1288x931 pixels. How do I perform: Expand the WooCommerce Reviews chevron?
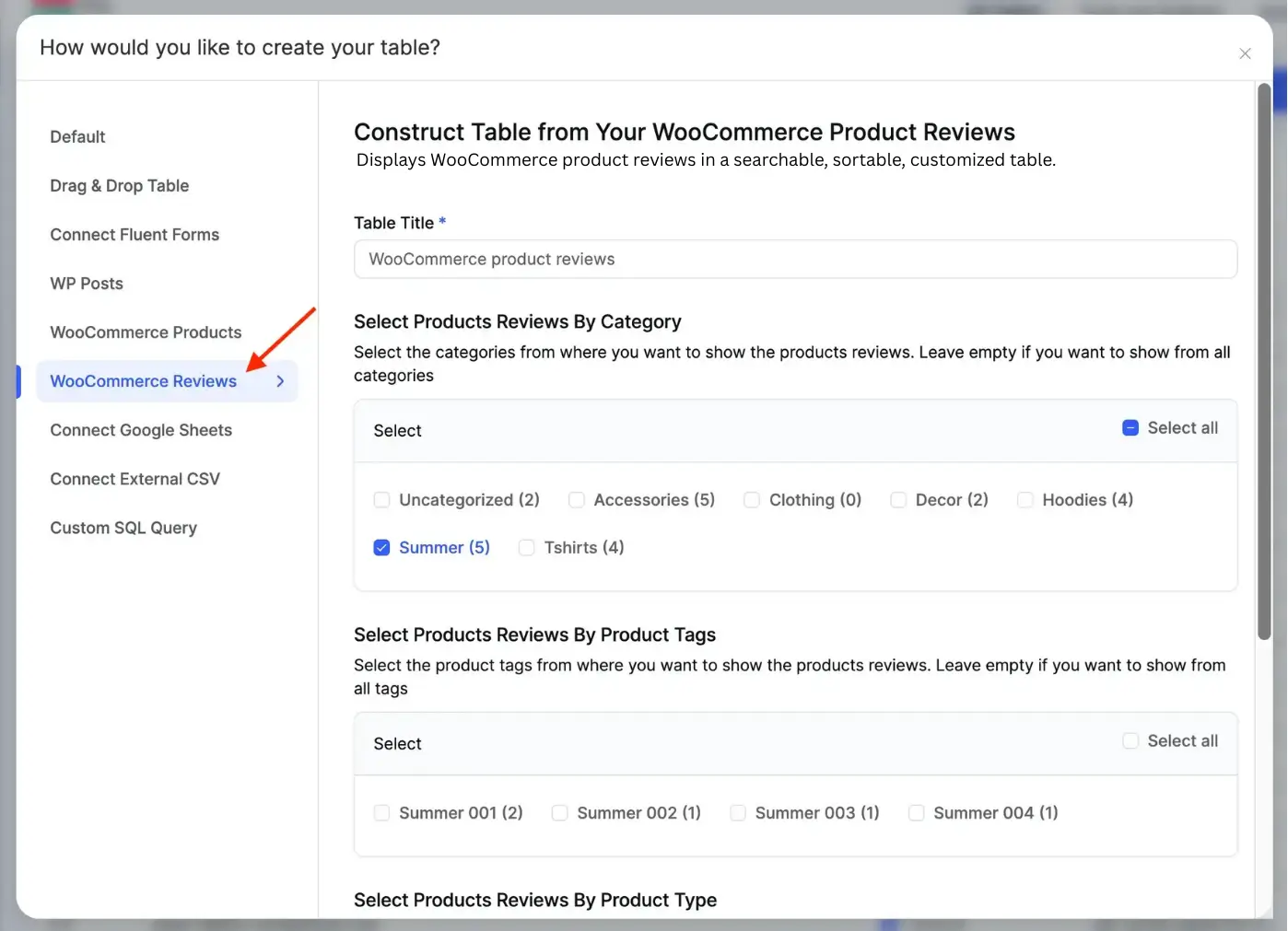280,380
